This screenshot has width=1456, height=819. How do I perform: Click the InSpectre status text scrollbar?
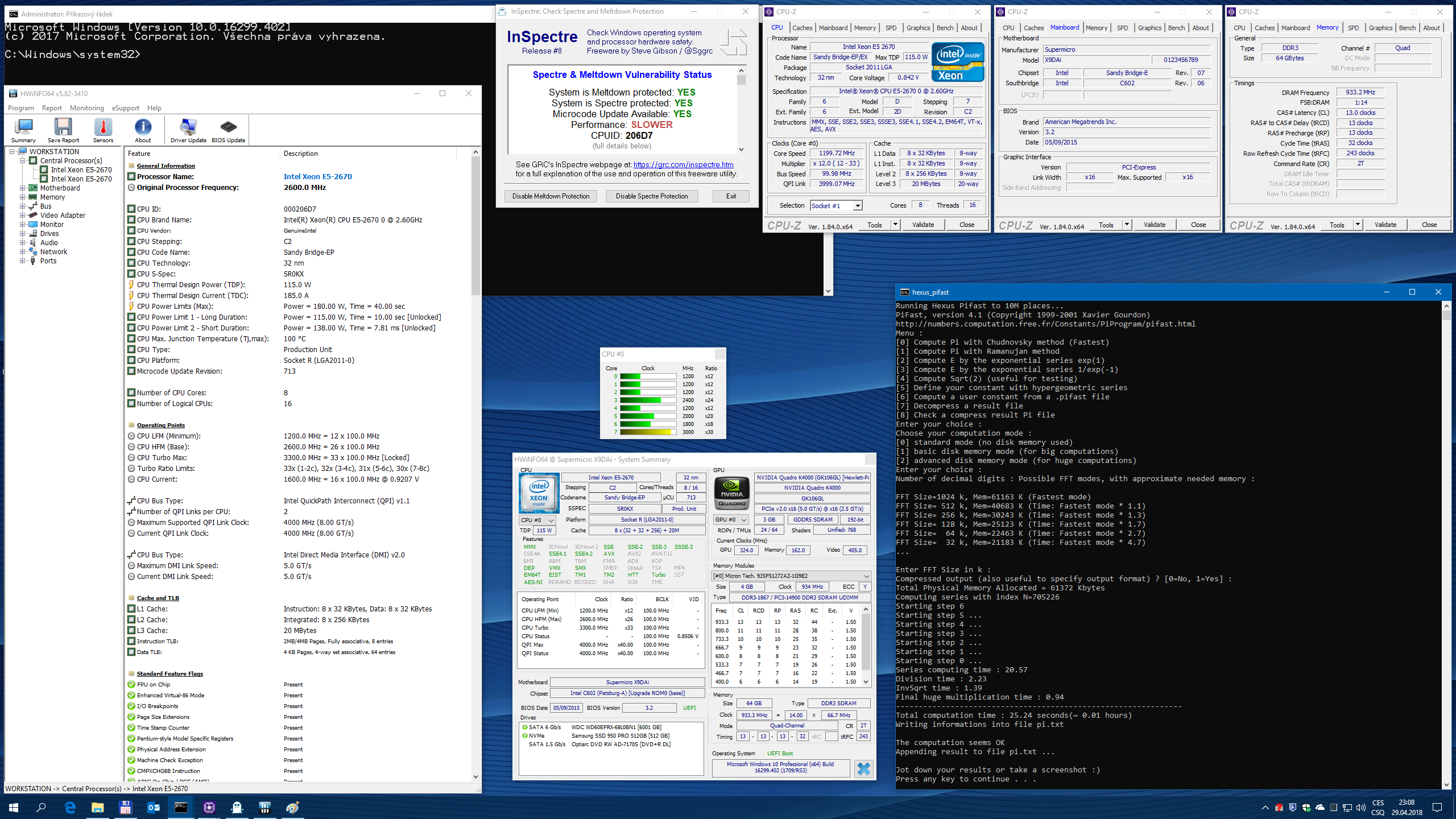coord(741,110)
